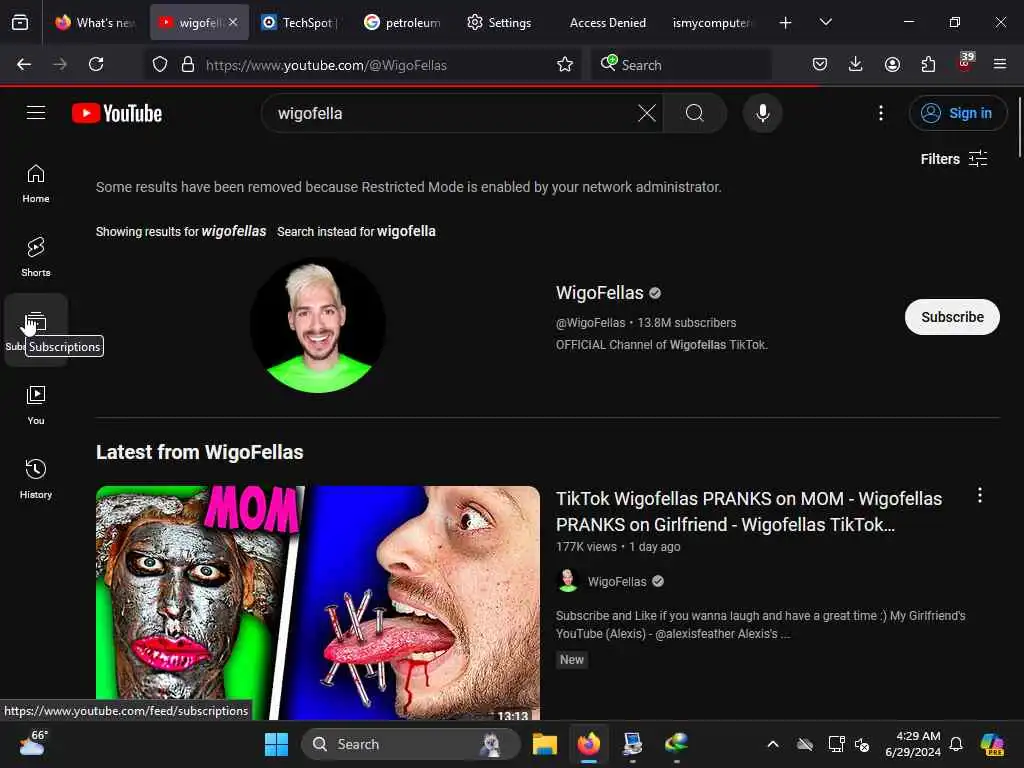Switch to the Access Denied tab
This screenshot has height=768, width=1024.
(607, 23)
